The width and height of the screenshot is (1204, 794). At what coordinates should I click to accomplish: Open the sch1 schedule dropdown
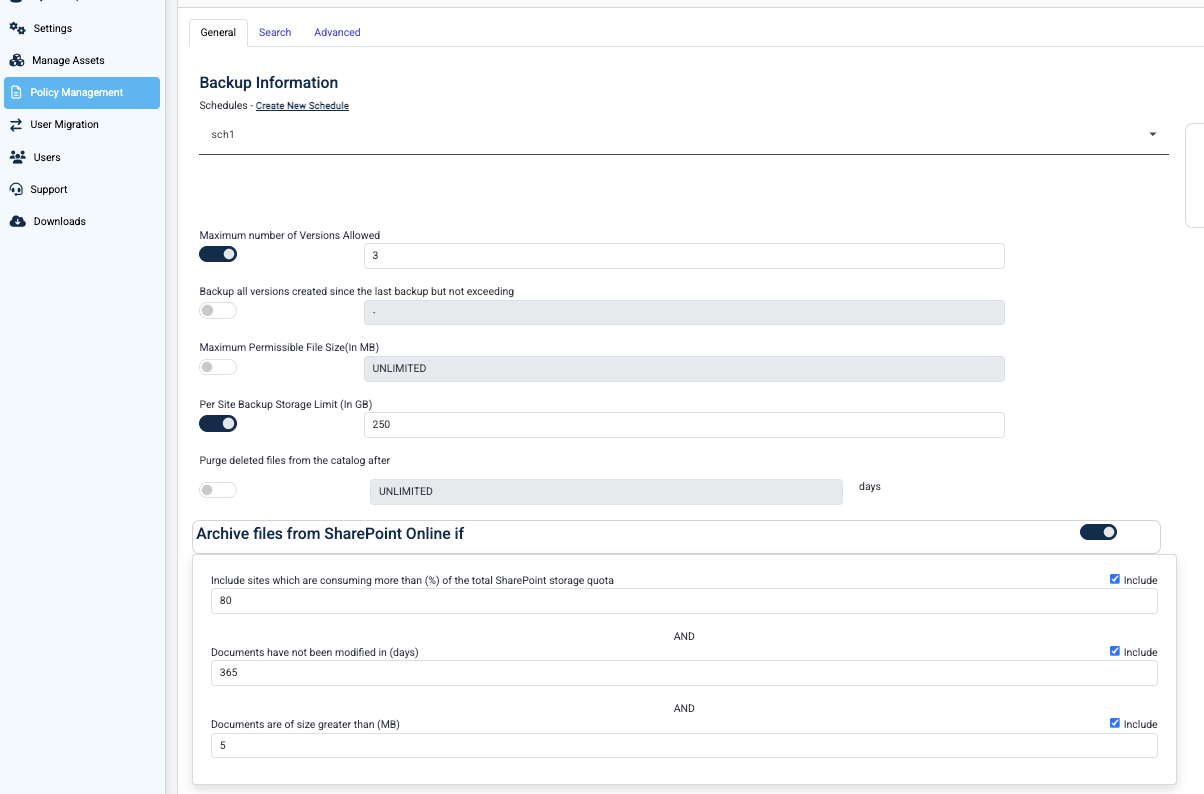coord(684,134)
